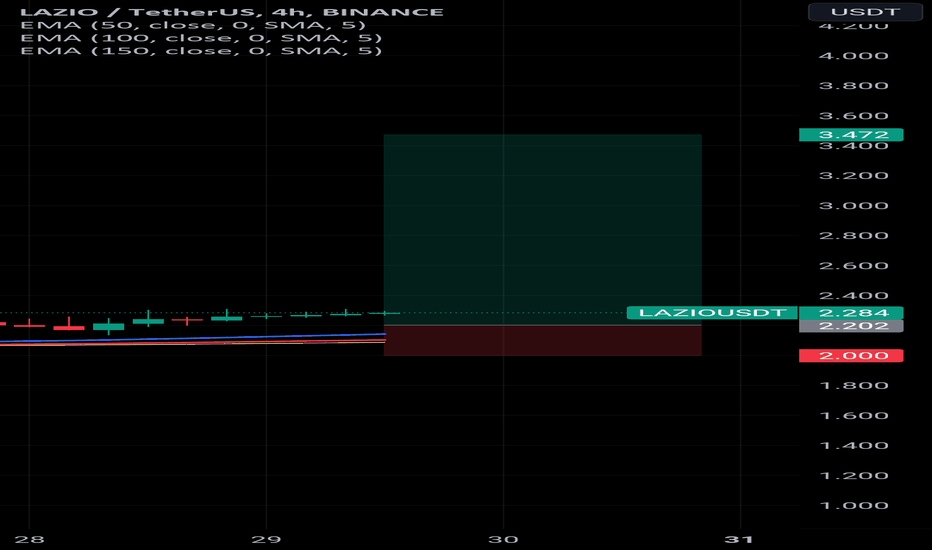Viewport: 932px width, 550px height.
Task: Click the 2.284 current price label
Action: pos(851,313)
